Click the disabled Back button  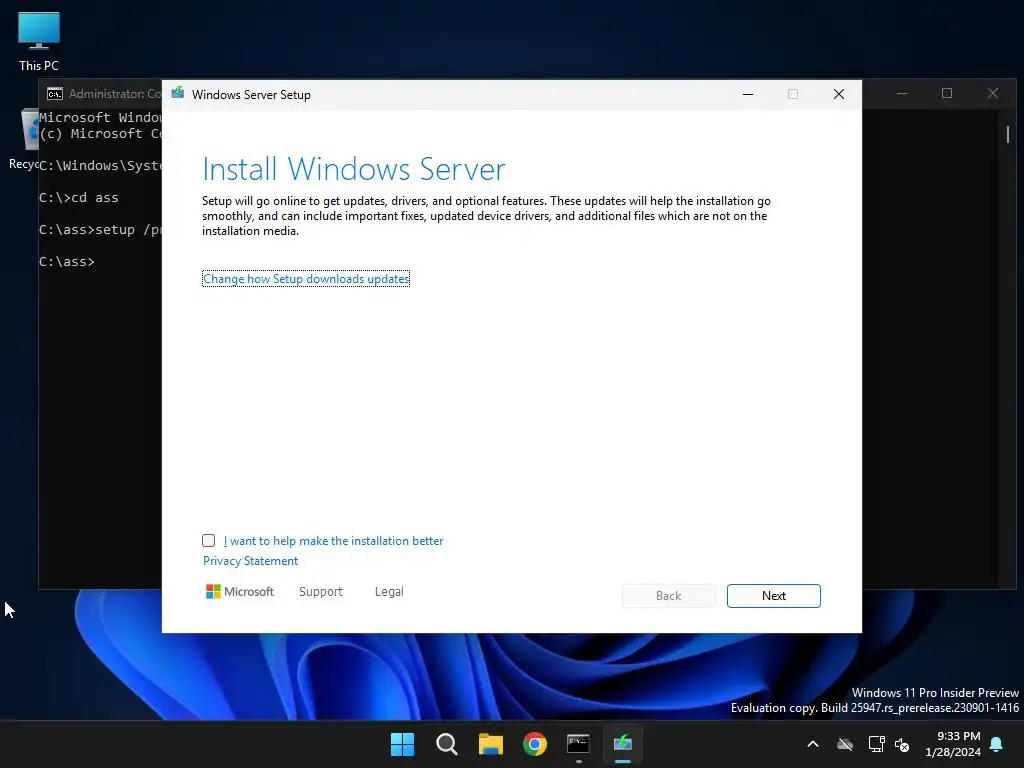pos(669,596)
